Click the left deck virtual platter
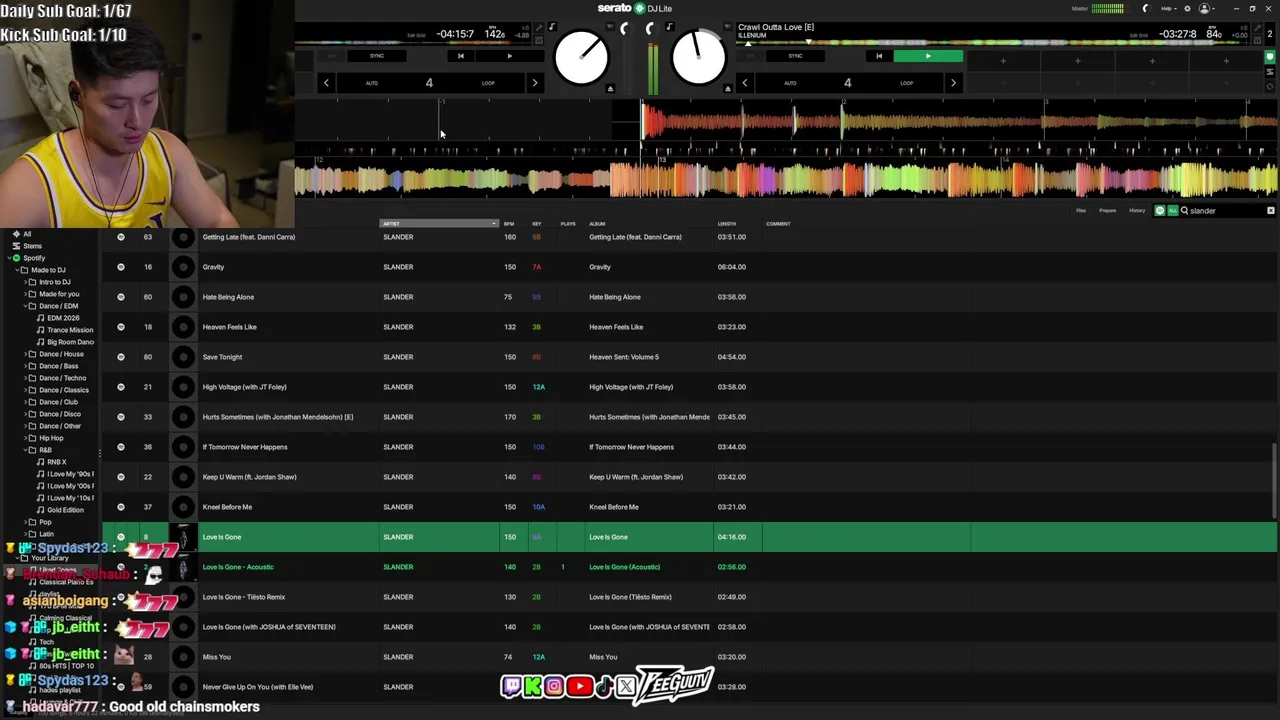This screenshot has width=1280, height=720. pos(581,58)
